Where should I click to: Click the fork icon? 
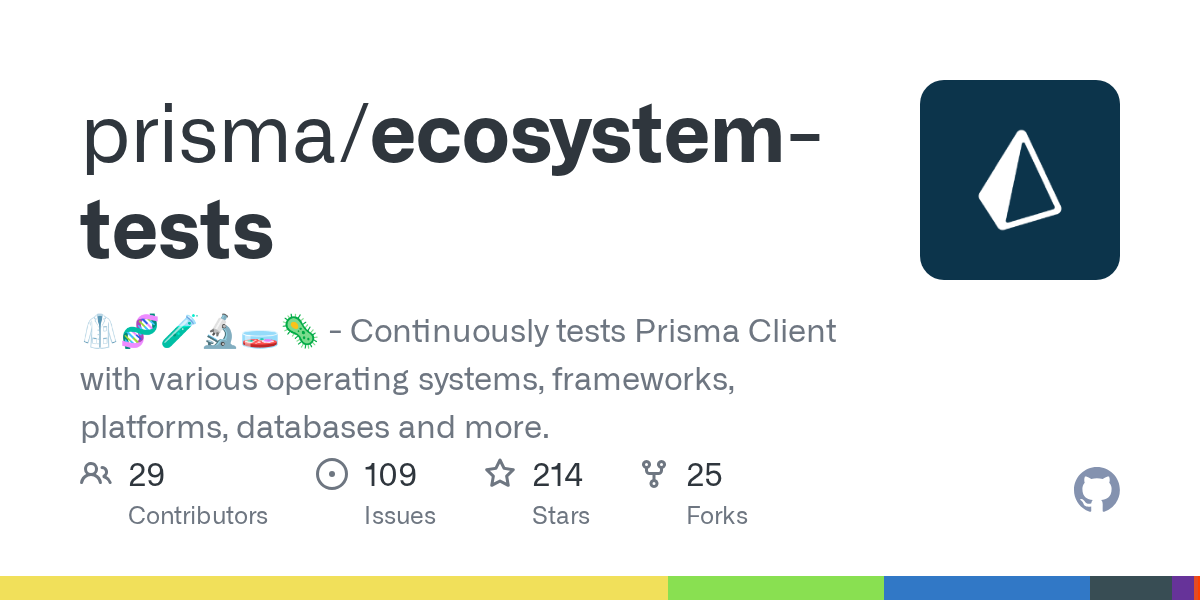(x=654, y=474)
